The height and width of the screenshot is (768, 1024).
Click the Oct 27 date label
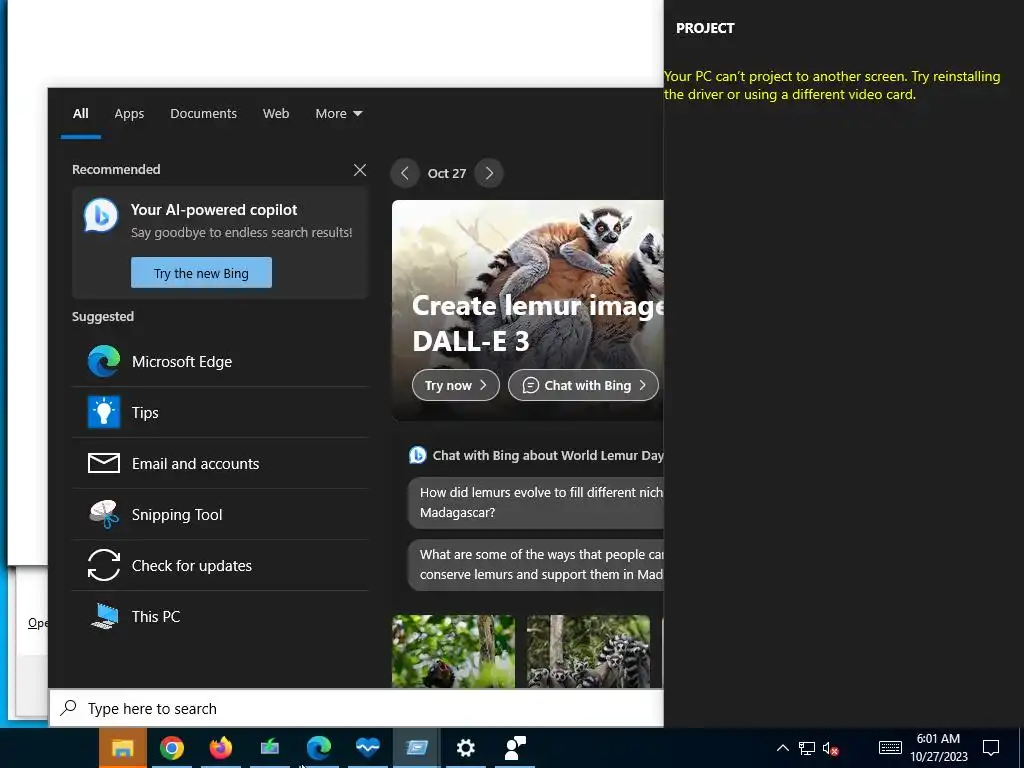point(447,174)
